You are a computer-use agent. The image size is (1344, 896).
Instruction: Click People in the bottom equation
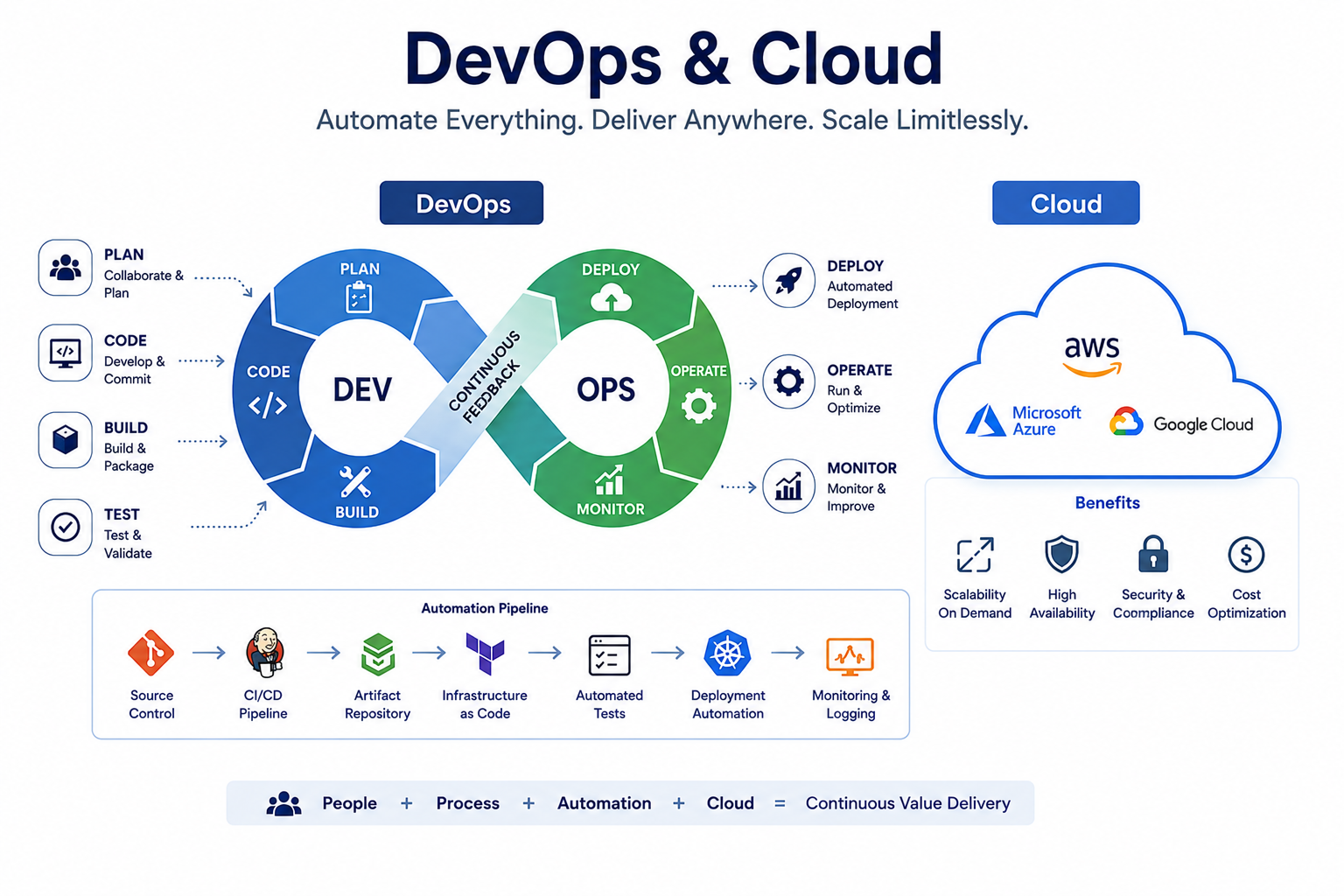coord(349,803)
